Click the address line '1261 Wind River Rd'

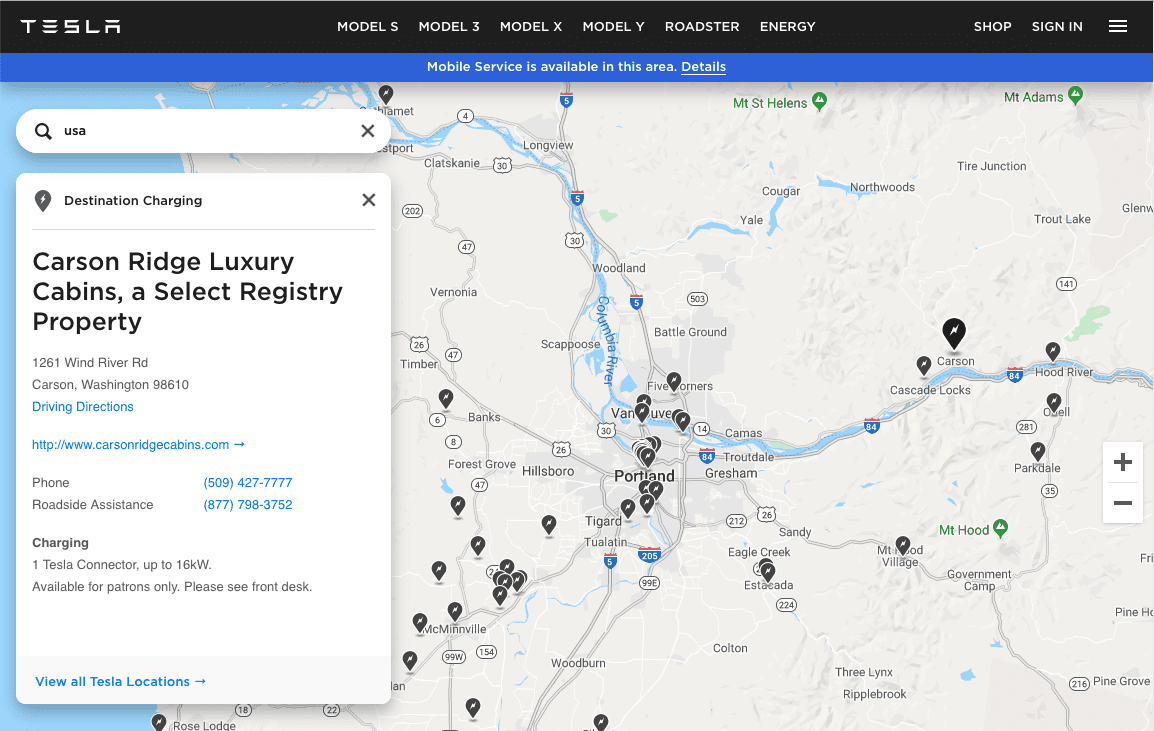click(x=90, y=362)
